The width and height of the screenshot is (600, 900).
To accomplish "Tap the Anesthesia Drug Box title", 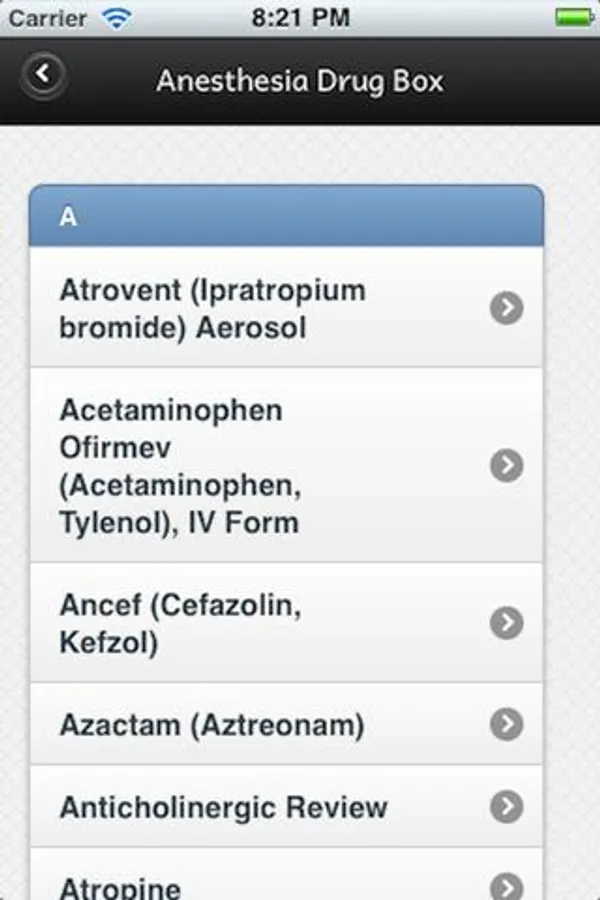I will (x=299, y=81).
